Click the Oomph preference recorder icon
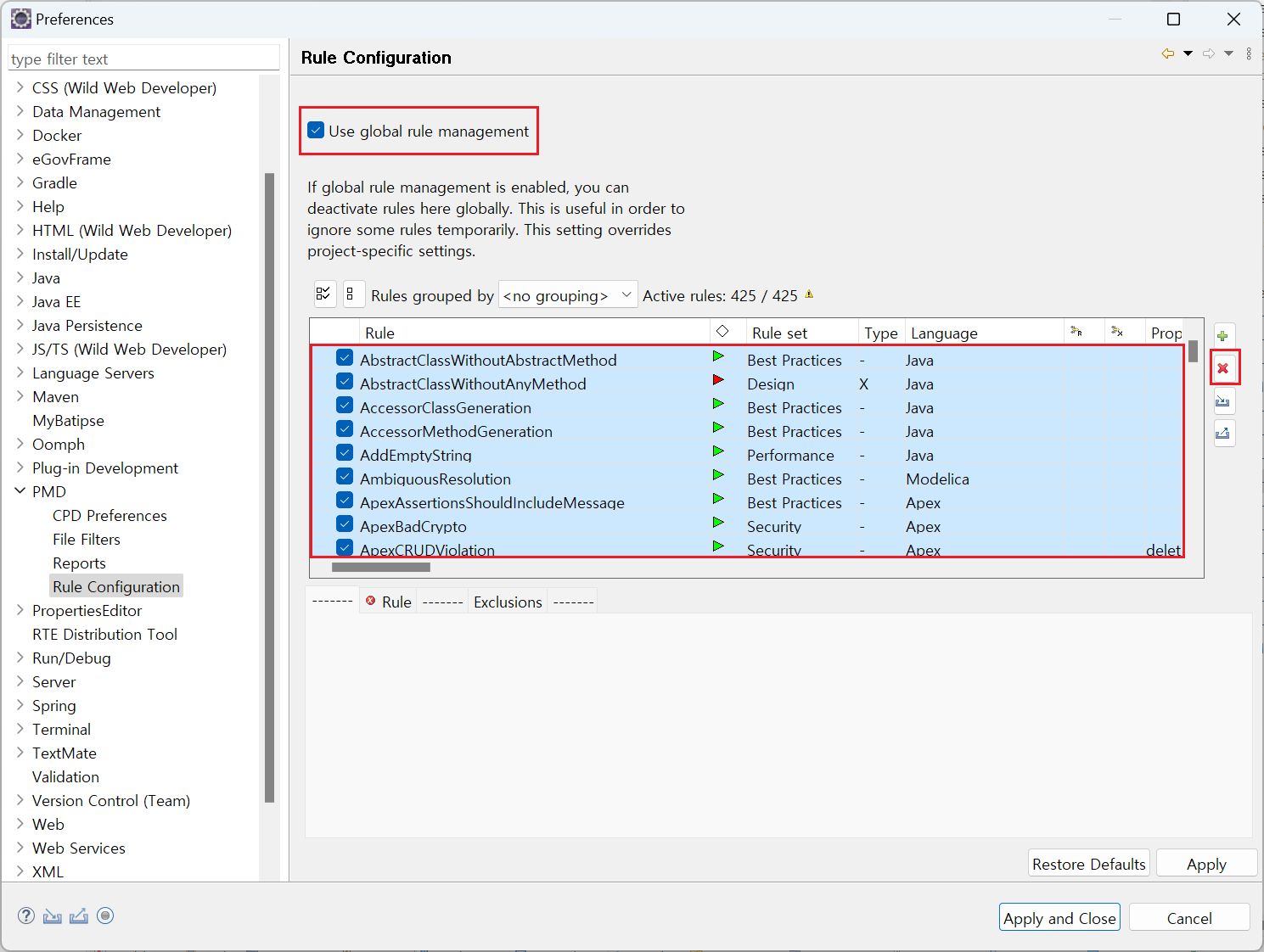The image size is (1264, 952). [105, 916]
